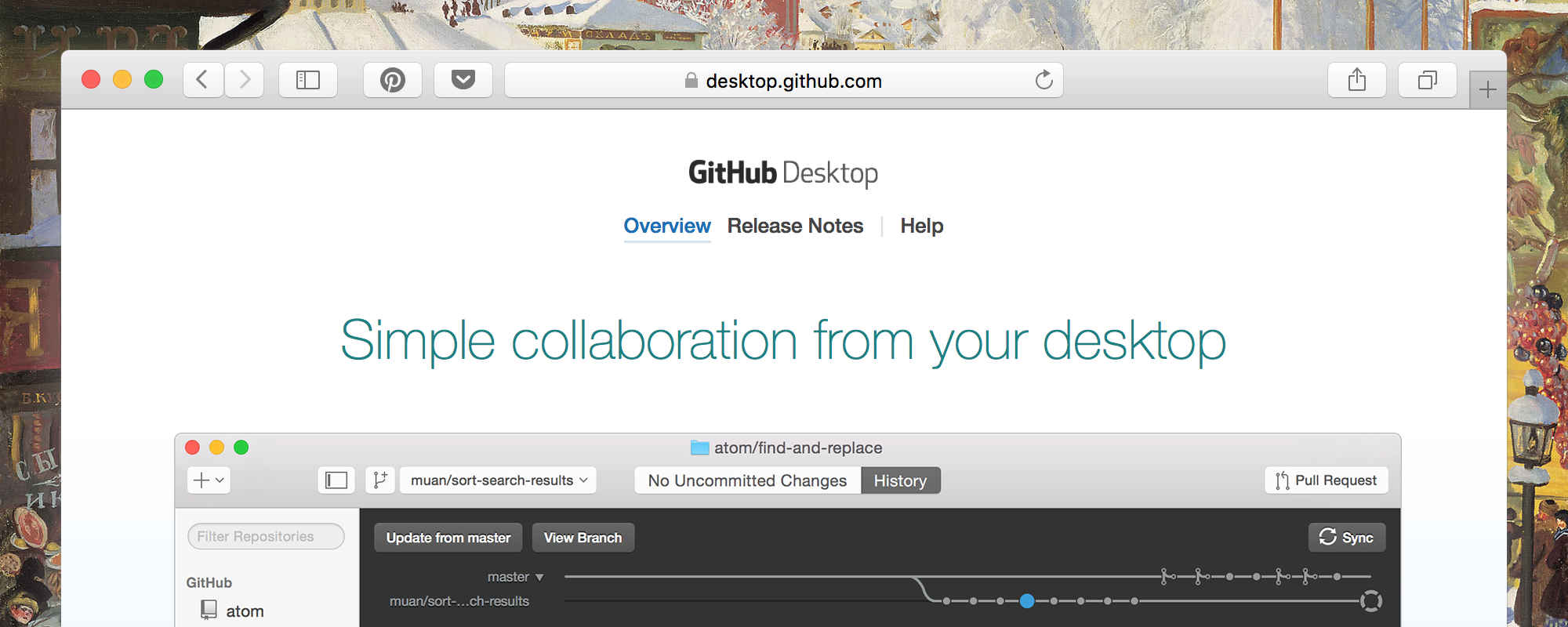This screenshot has width=1568, height=627.
Task: Click the latest commit ring marker
Action: [x=1371, y=601]
